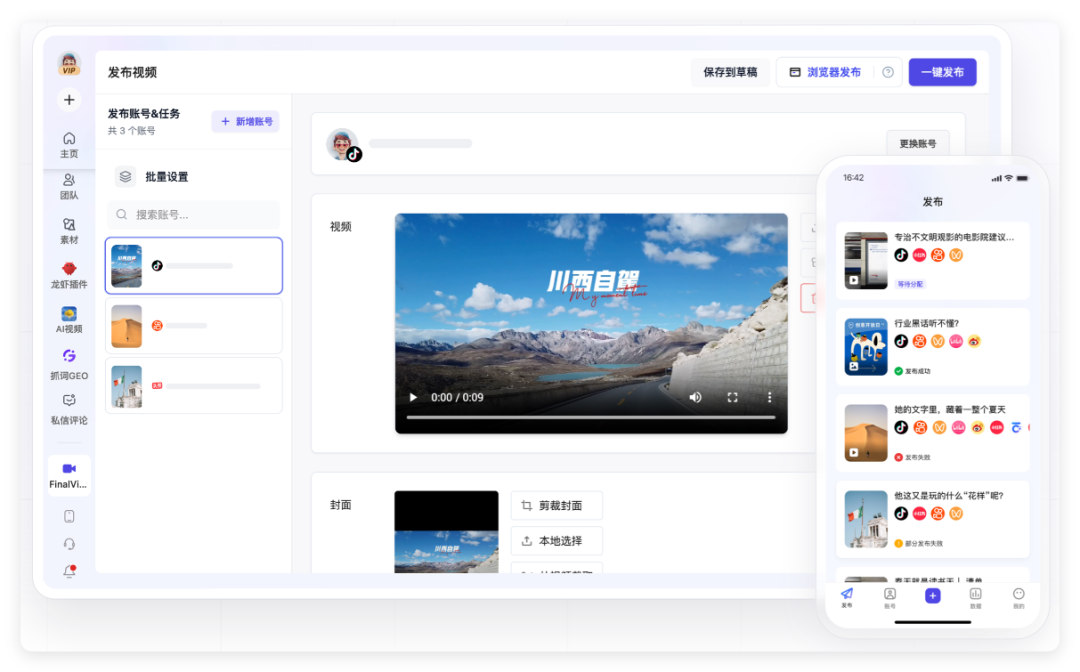The height and width of the screenshot is (672, 1080).
Task: Tap the title 他这又是玩的什么“花样”呢?
Action: [948, 495]
